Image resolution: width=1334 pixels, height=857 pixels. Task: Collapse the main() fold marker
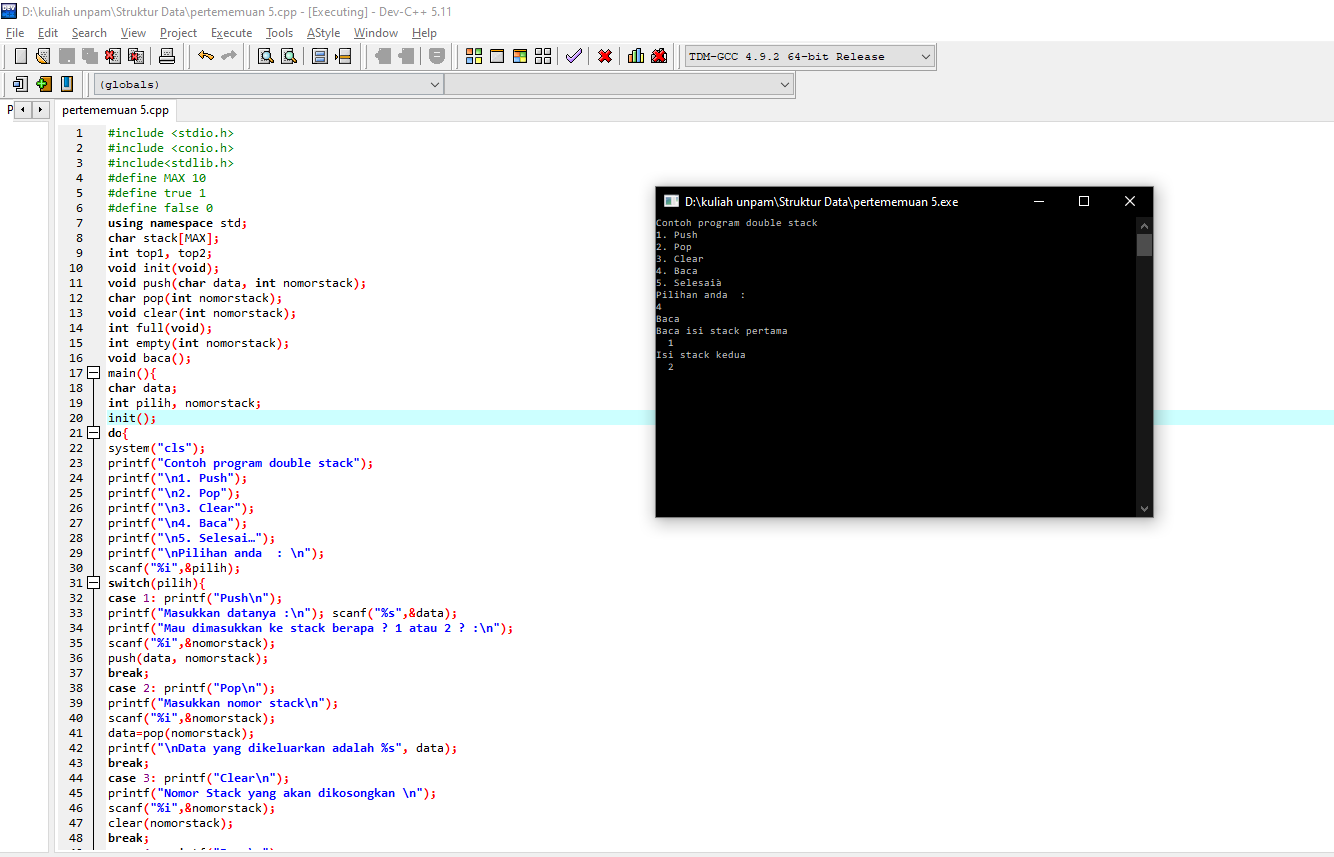click(x=94, y=373)
